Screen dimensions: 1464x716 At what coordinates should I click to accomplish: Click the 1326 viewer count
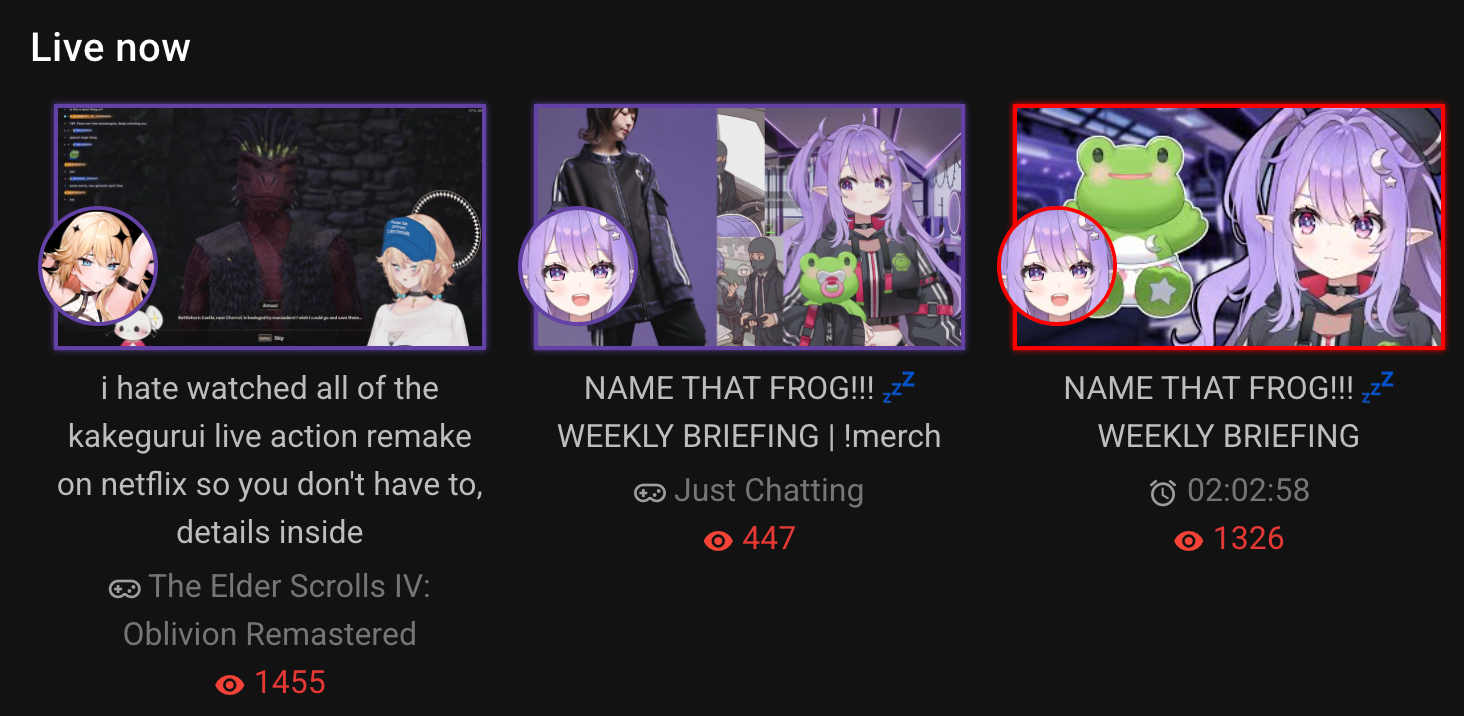[1248, 539]
